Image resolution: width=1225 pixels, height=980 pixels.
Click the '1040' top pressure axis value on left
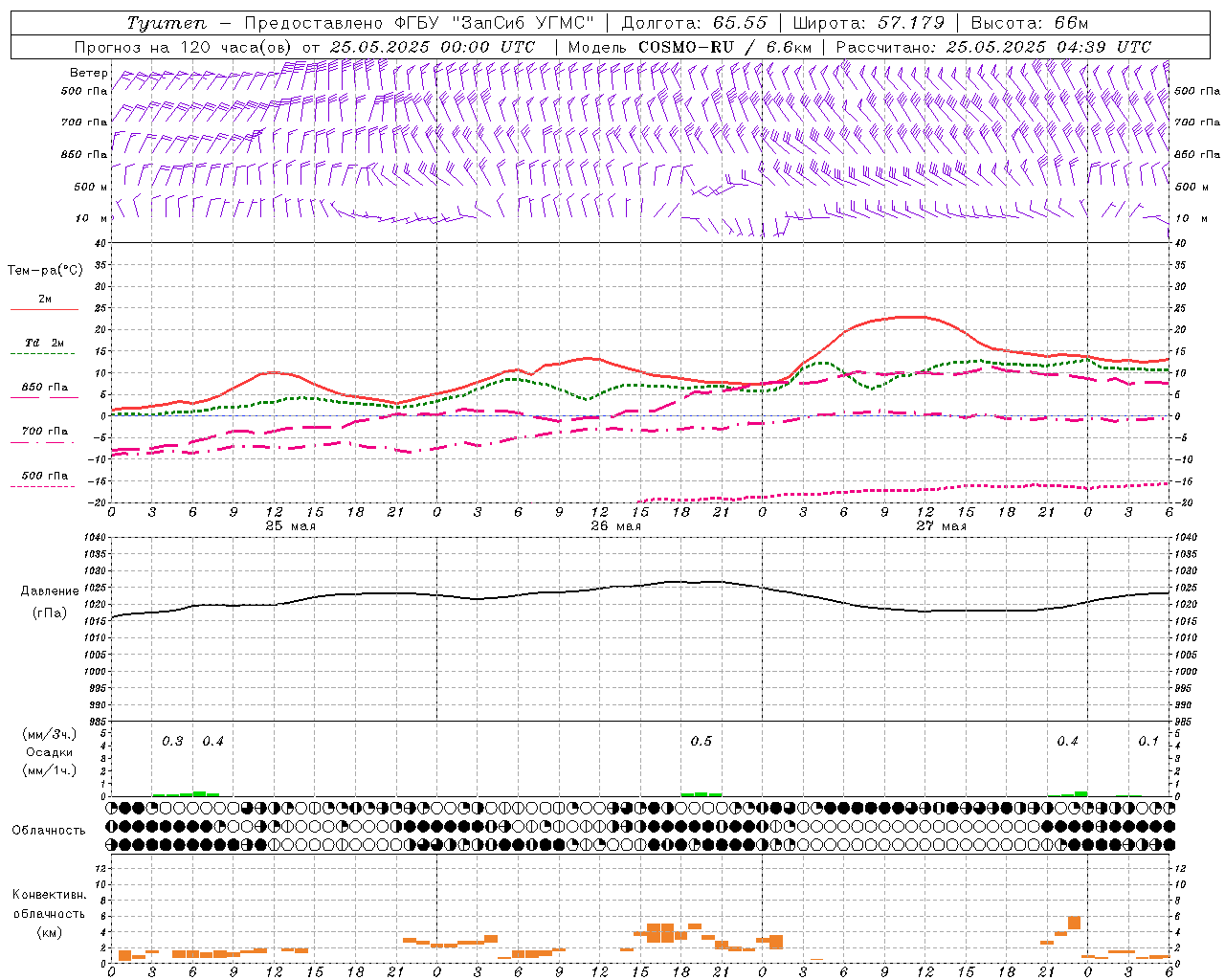(94, 537)
